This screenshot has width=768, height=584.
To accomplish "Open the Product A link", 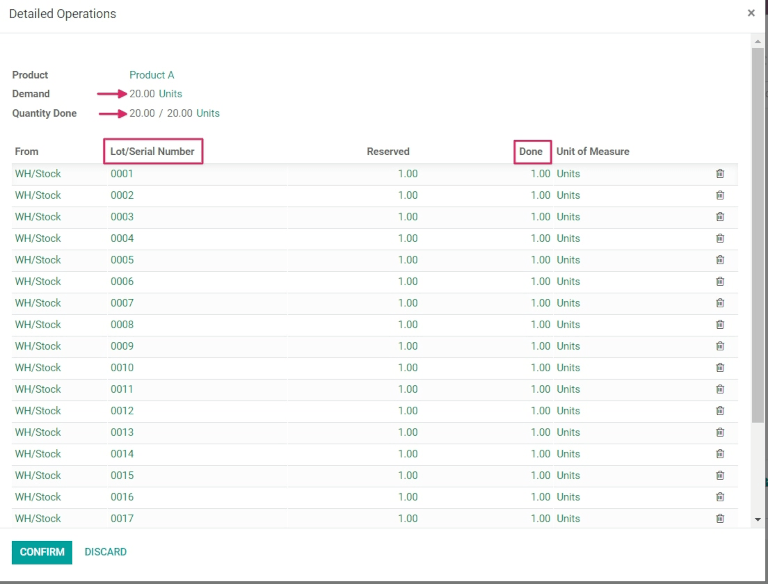I will click(x=152, y=75).
